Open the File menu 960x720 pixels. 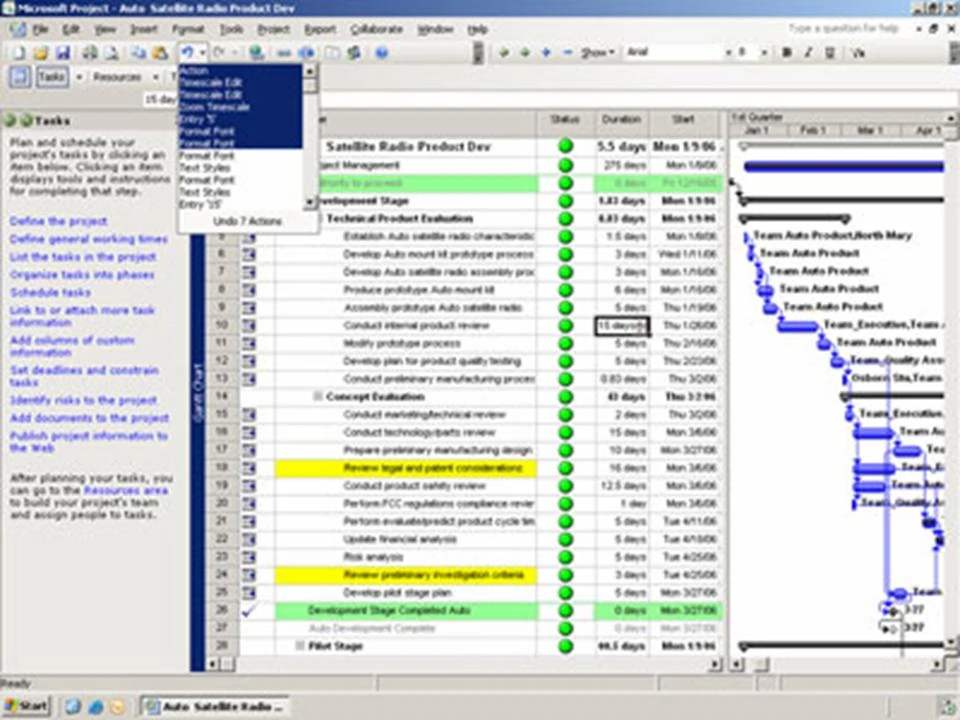(x=40, y=29)
